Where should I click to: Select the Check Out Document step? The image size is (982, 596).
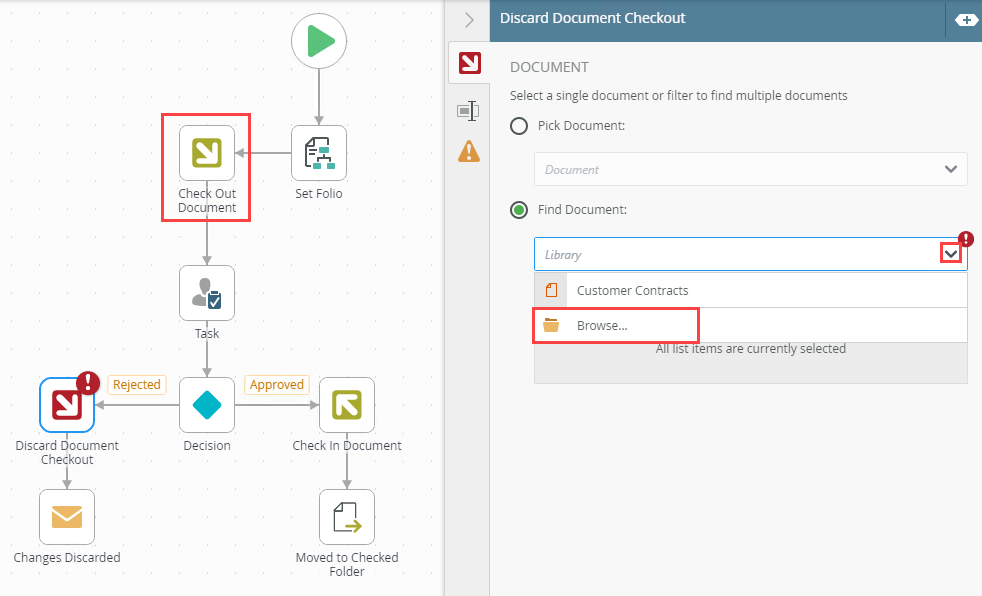207,153
